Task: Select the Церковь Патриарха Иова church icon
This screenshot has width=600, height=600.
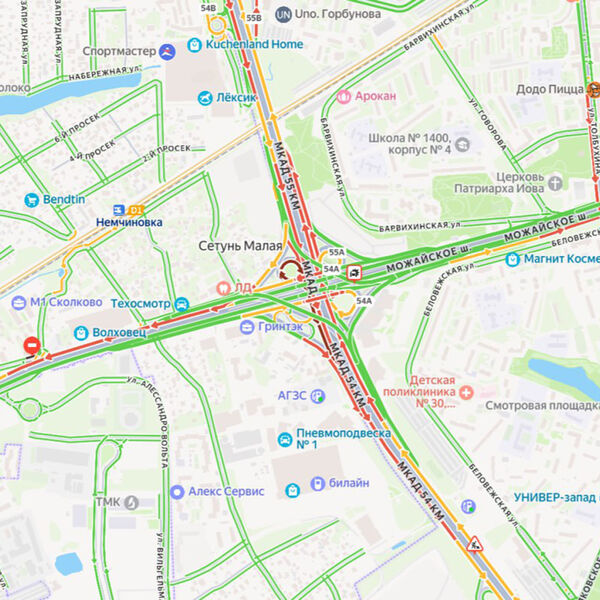Action: tap(555, 183)
